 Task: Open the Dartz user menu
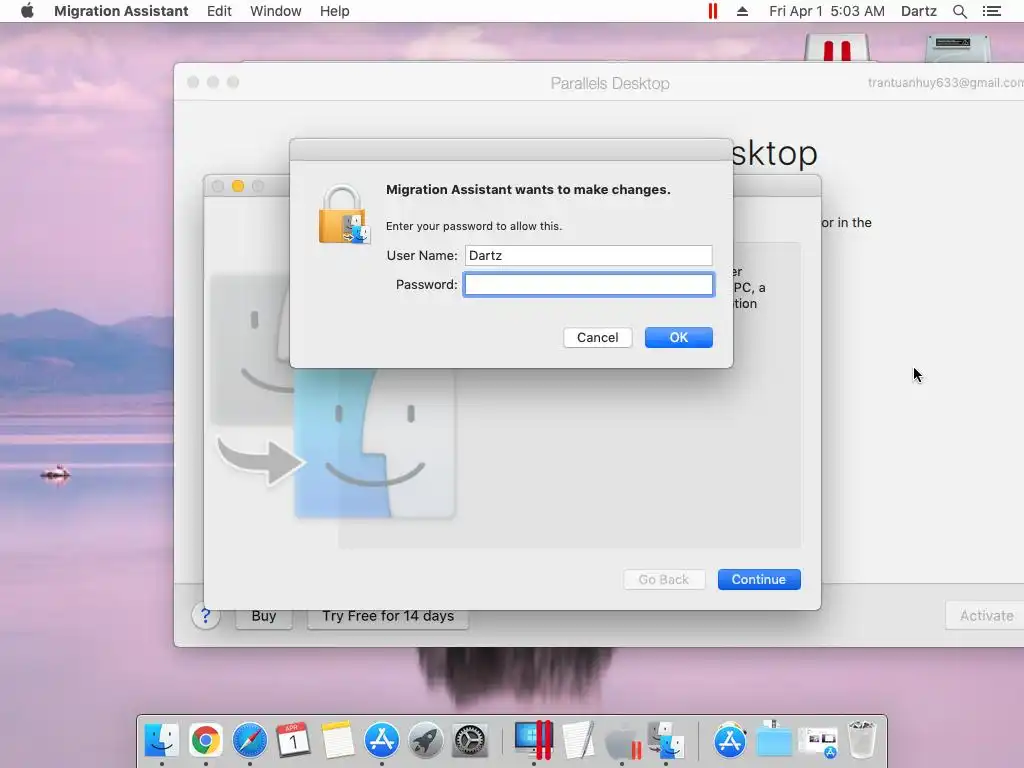(x=918, y=11)
